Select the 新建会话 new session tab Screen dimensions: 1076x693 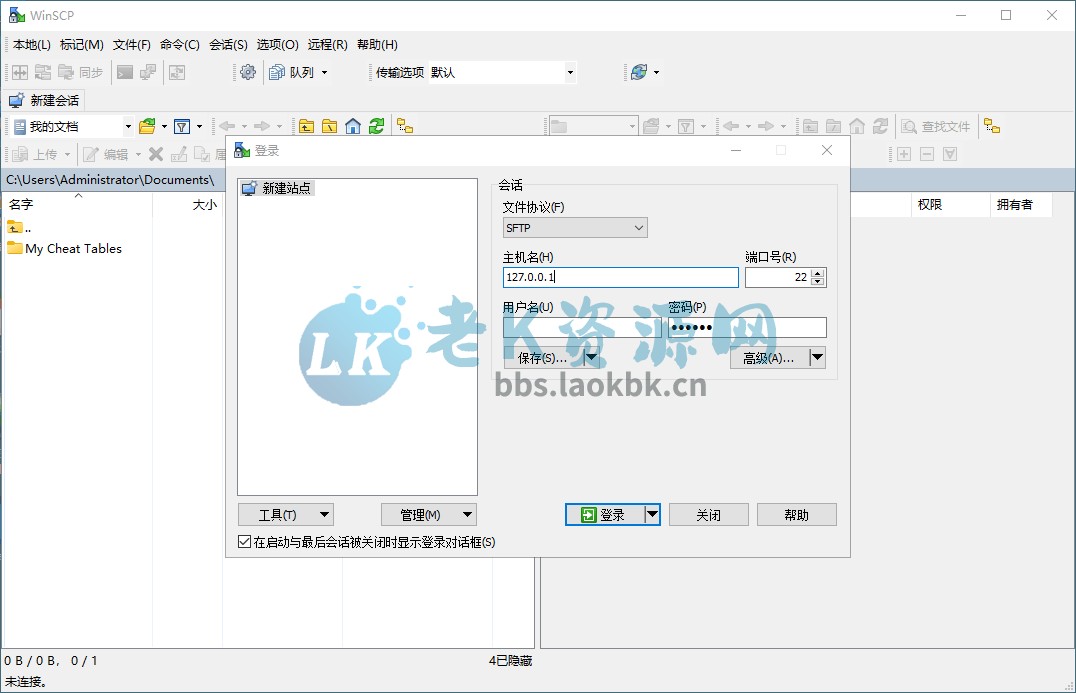[x=44, y=100]
